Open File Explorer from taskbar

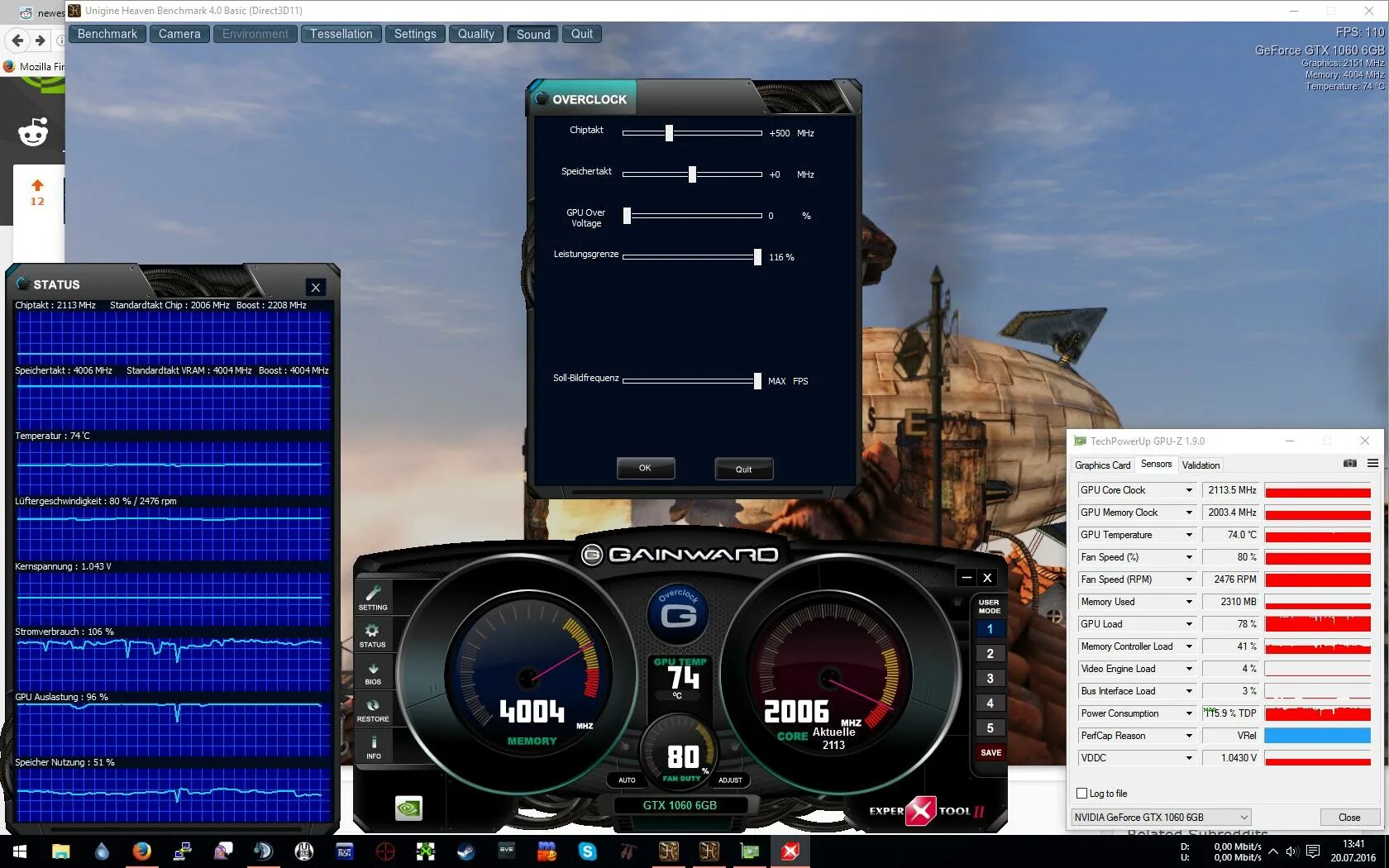[61, 851]
